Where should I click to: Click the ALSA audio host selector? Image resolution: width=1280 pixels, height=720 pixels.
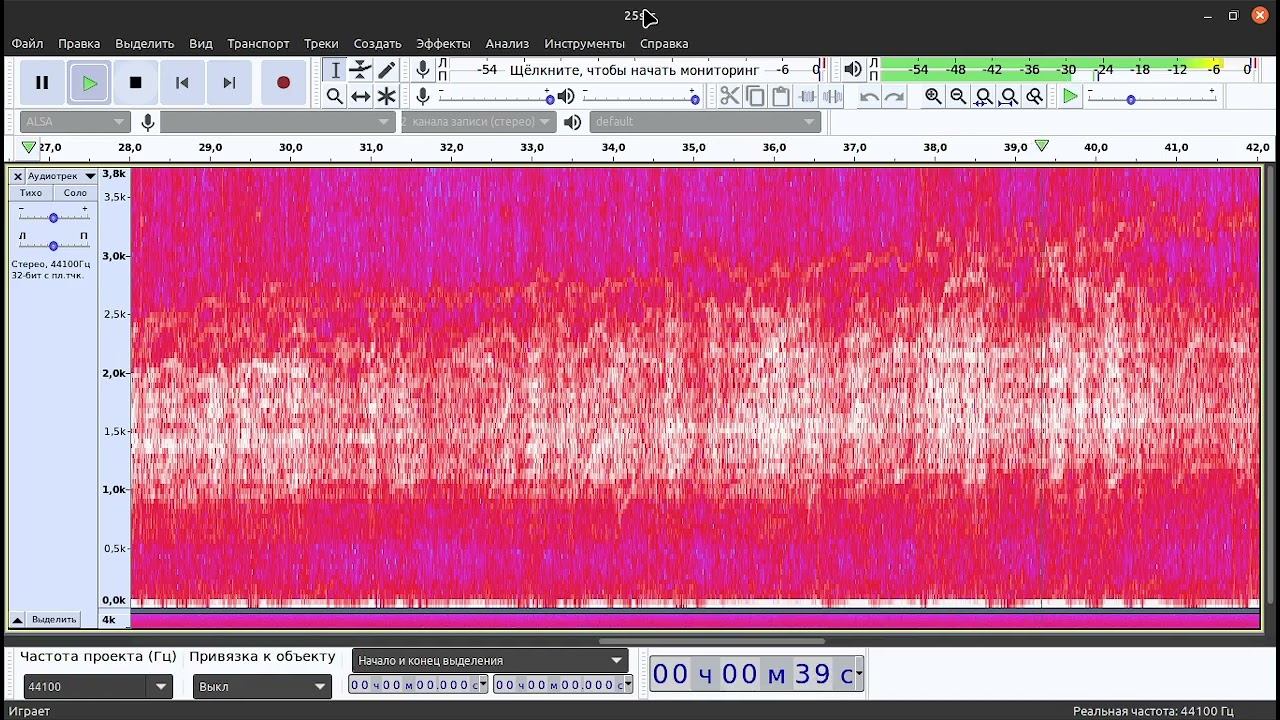click(75, 122)
